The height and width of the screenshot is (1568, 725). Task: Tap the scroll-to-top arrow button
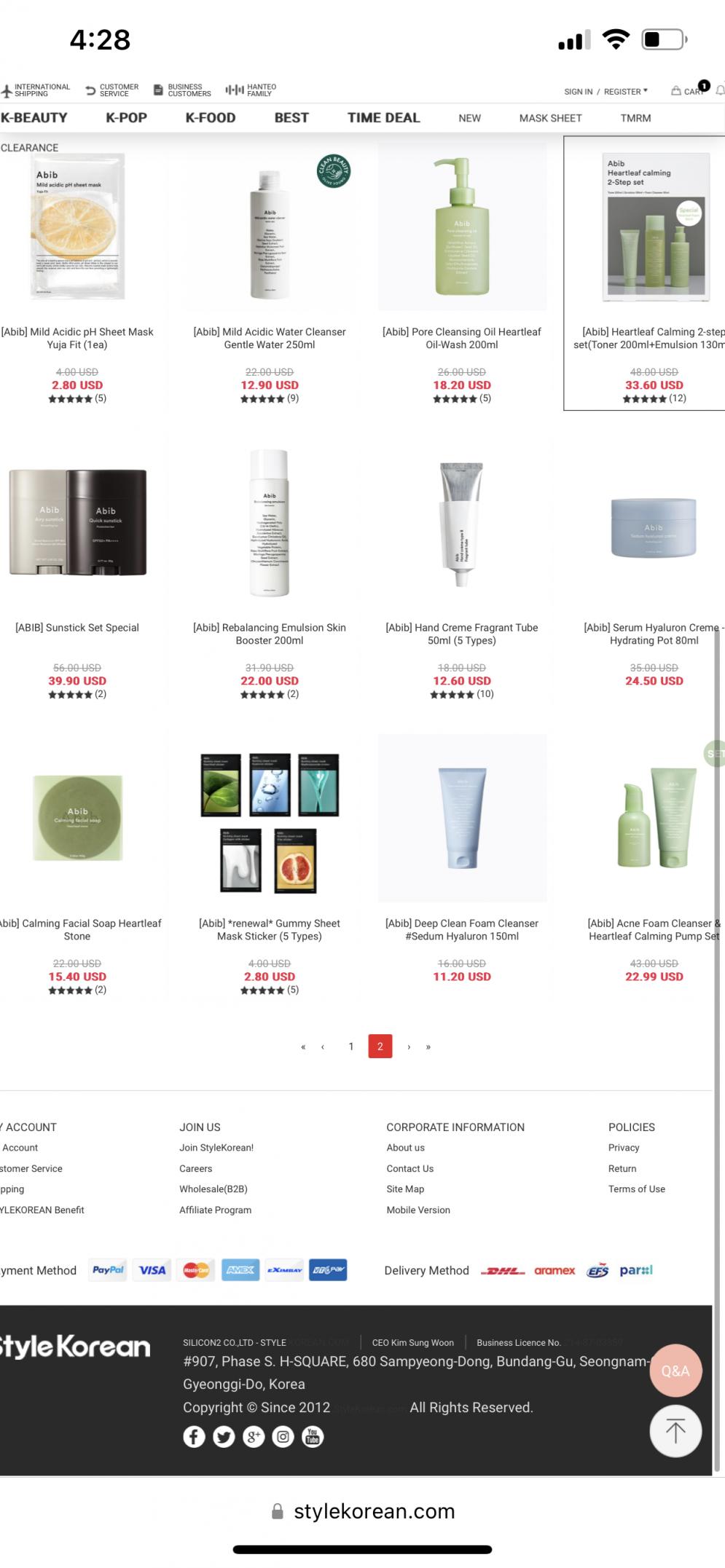pos(675,1430)
